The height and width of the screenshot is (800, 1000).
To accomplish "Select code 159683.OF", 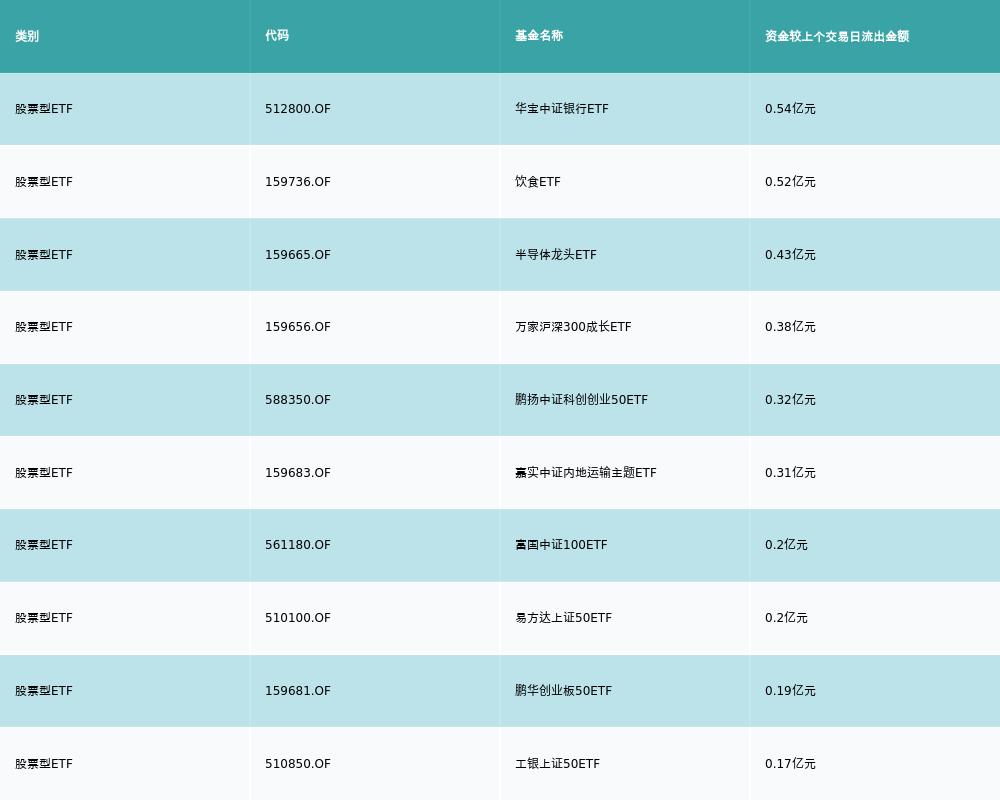I will coord(298,472).
